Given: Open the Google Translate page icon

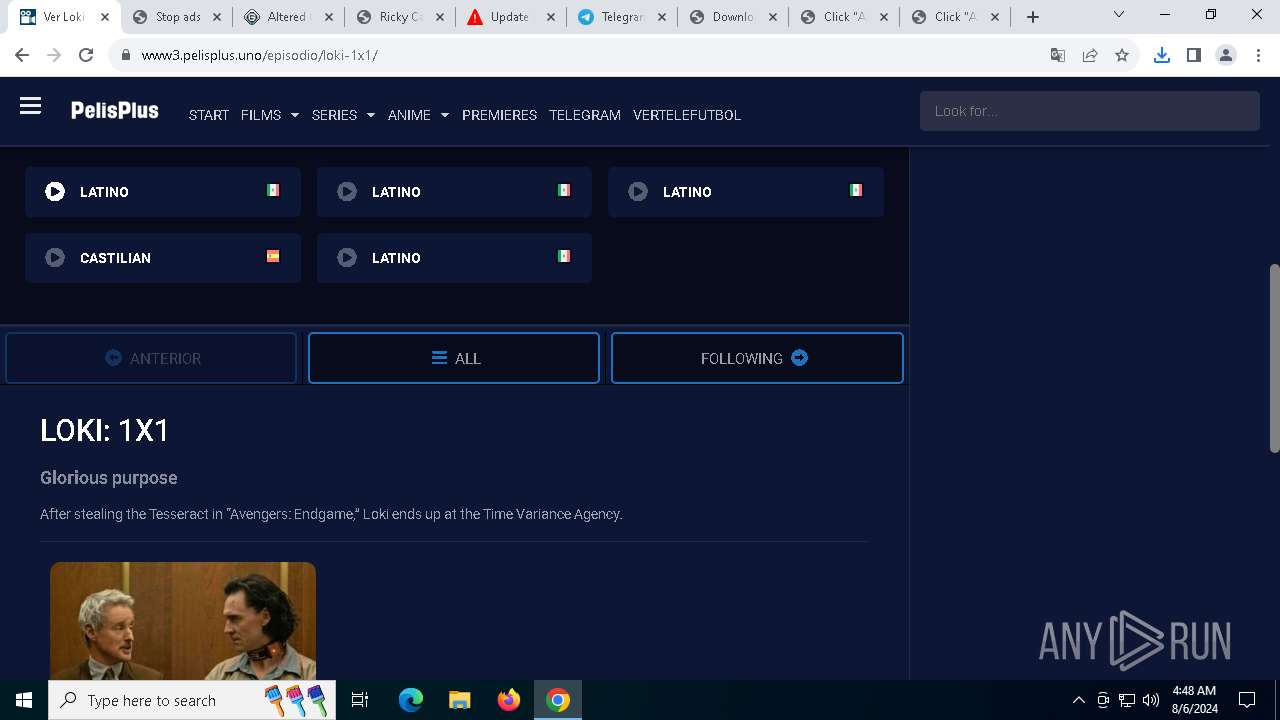Looking at the screenshot, I should [x=1058, y=55].
